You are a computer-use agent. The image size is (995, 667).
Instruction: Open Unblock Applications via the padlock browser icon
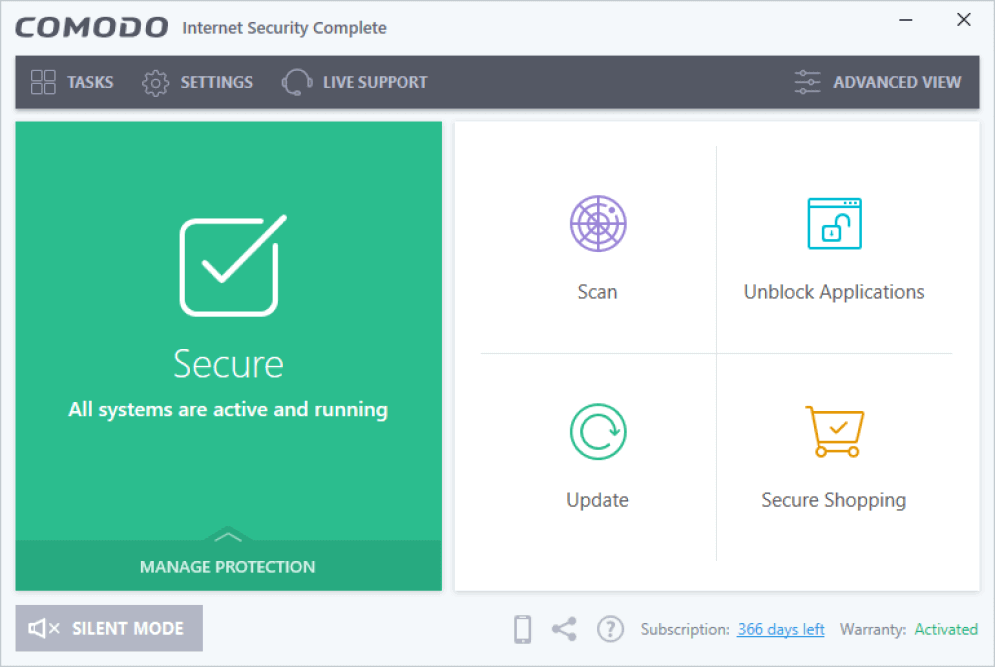tap(833, 223)
